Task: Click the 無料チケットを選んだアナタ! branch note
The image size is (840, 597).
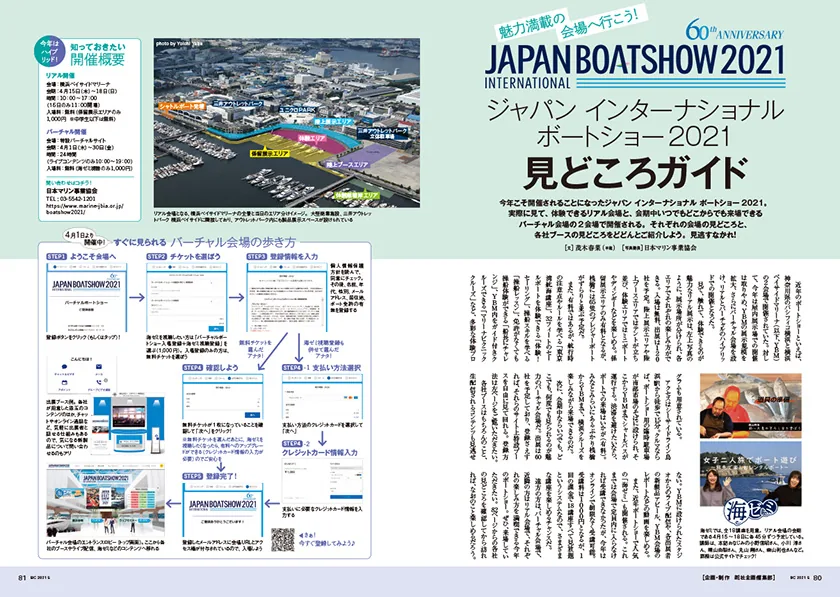Action: (x=254, y=349)
